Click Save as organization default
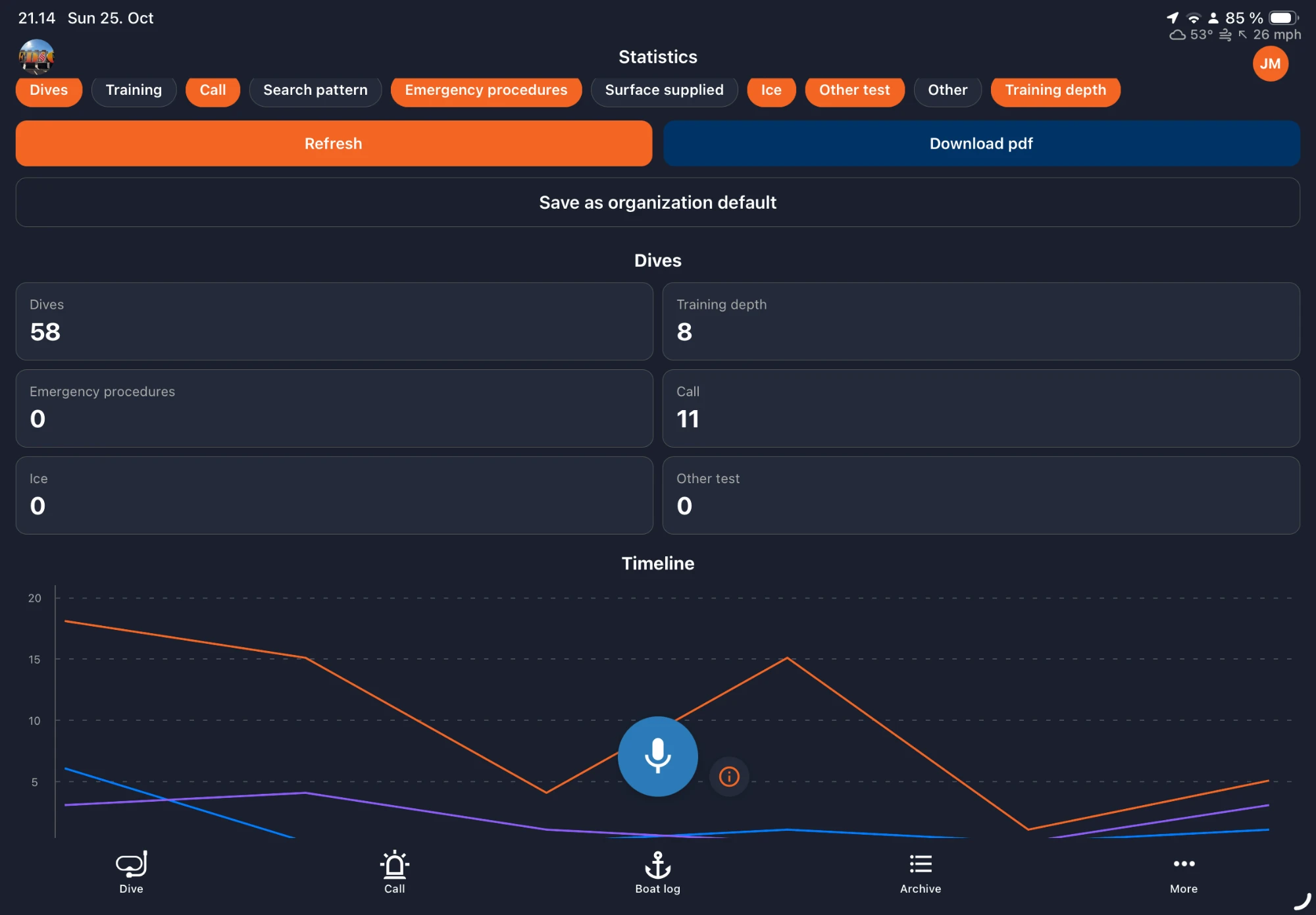 tap(657, 202)
